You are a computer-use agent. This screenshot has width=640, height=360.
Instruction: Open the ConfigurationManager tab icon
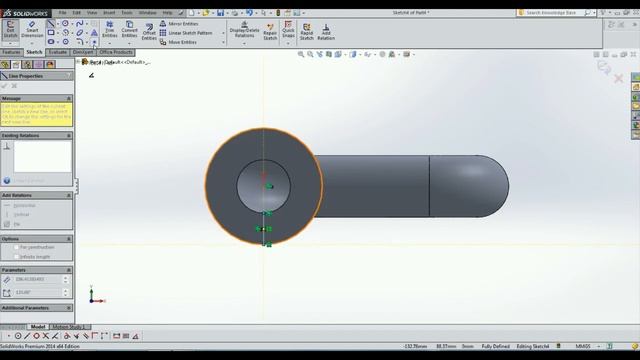click(27, 64)
